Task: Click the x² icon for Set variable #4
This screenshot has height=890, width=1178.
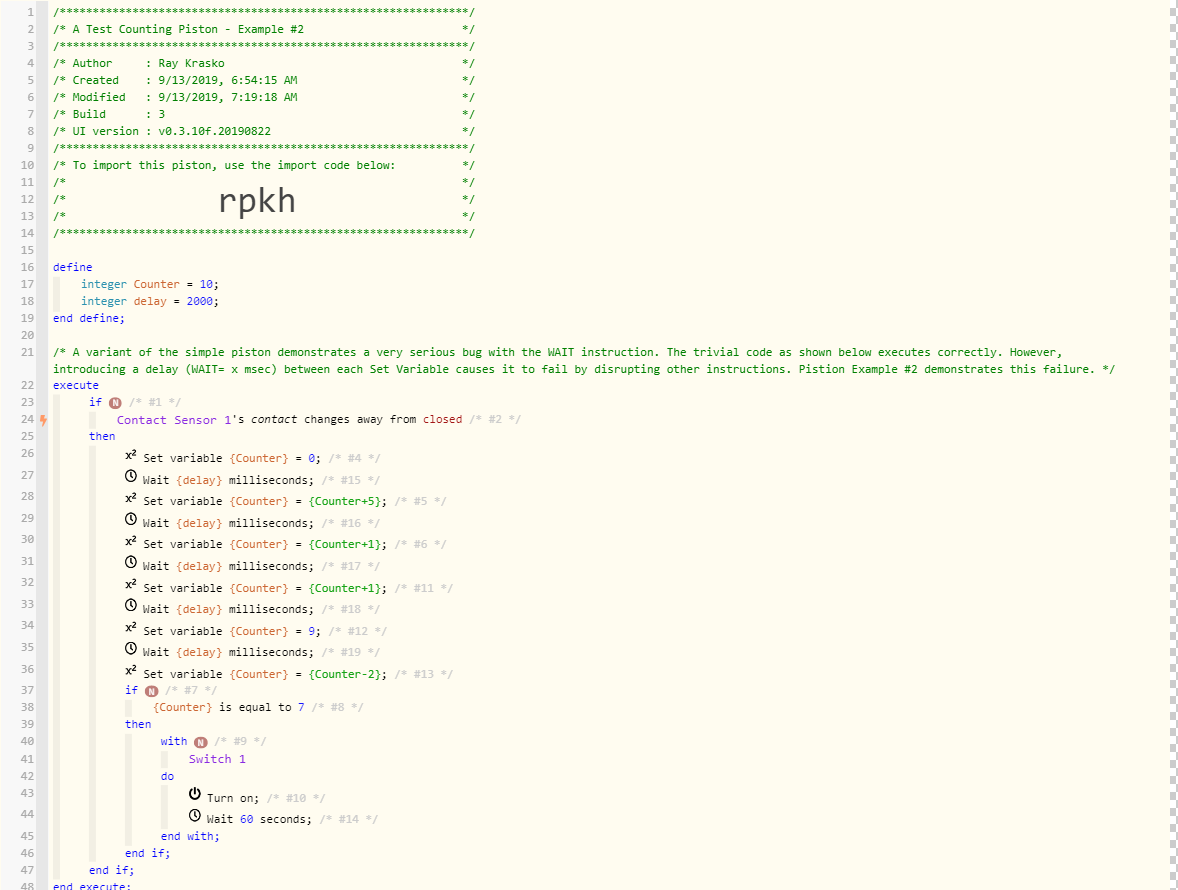Action: point(131,455)
